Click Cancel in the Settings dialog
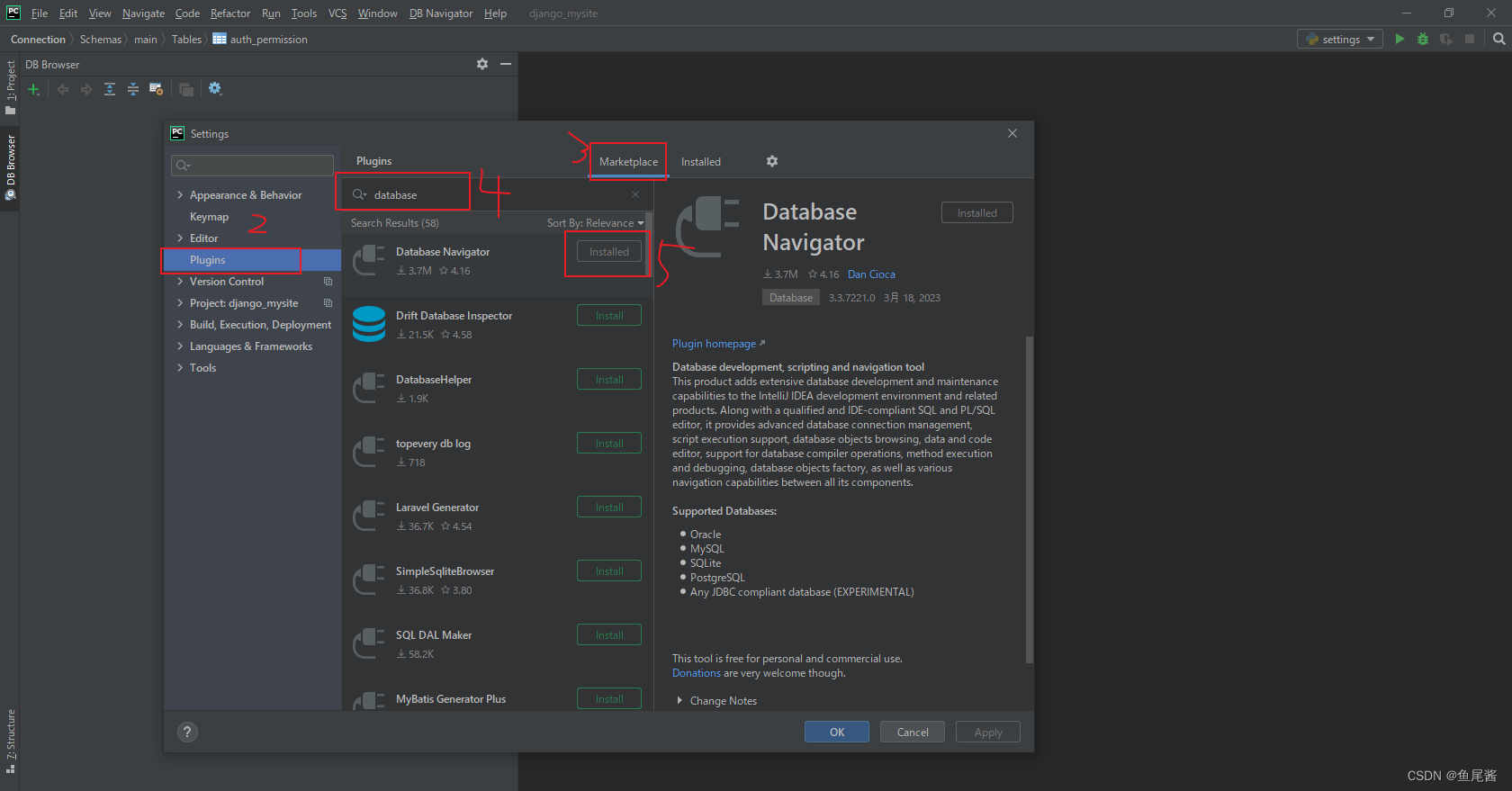1512x791 pixels. (913, 732)
